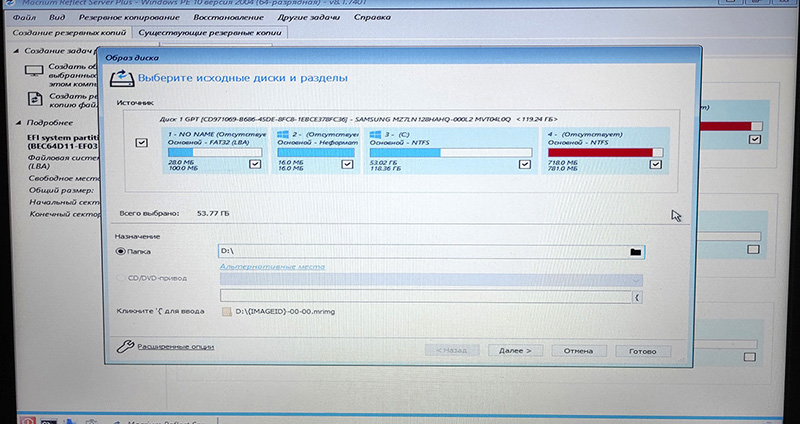Click the wrench icon beside advanced options
Image resolution: width=800 pixels, height=424 pixels.
(x=123, y=347)
